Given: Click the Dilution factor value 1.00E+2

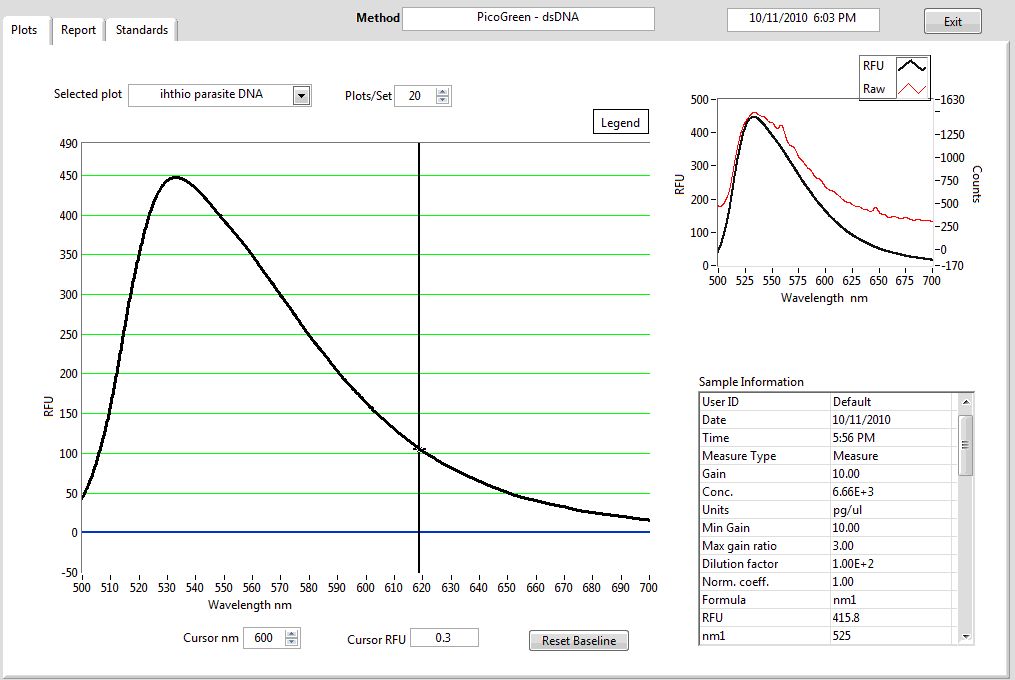Looking at the screenshot, I should click(853, 564).
